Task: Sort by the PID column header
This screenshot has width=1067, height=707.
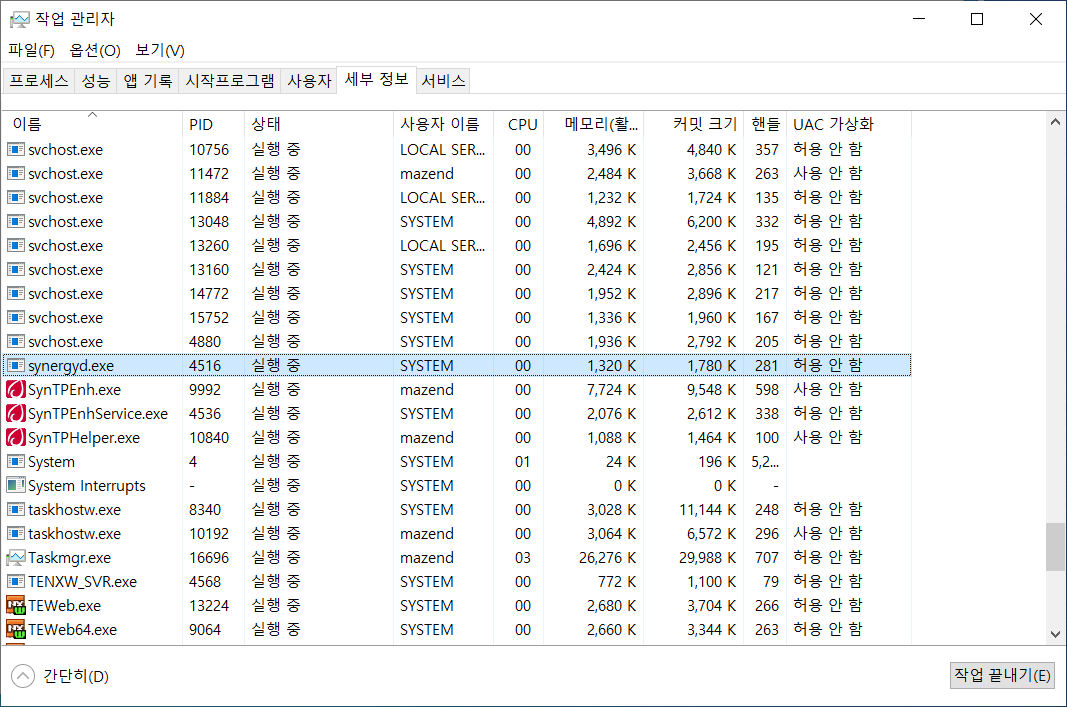Action: click(213, 125)
